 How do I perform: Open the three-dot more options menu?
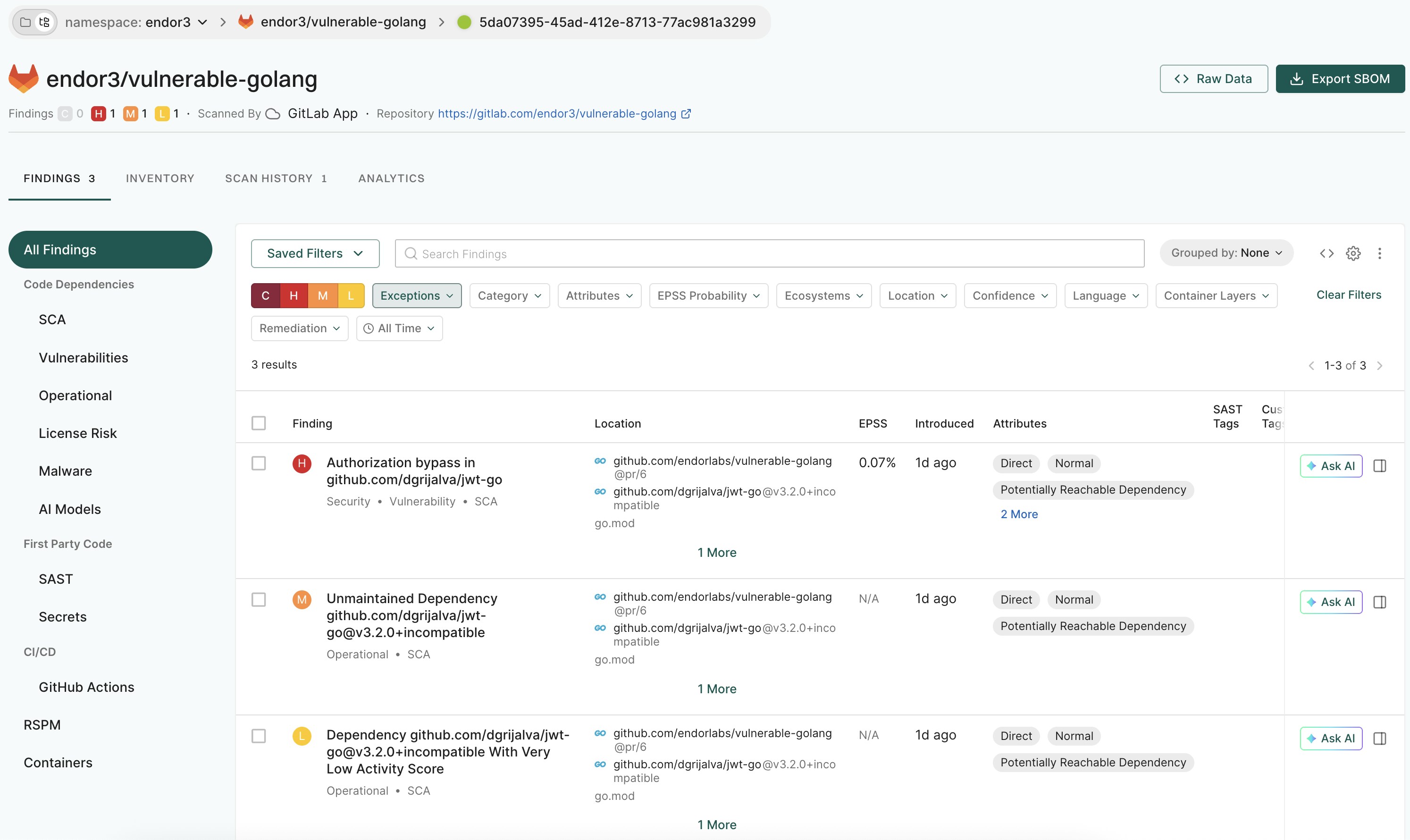[1379, 253]
